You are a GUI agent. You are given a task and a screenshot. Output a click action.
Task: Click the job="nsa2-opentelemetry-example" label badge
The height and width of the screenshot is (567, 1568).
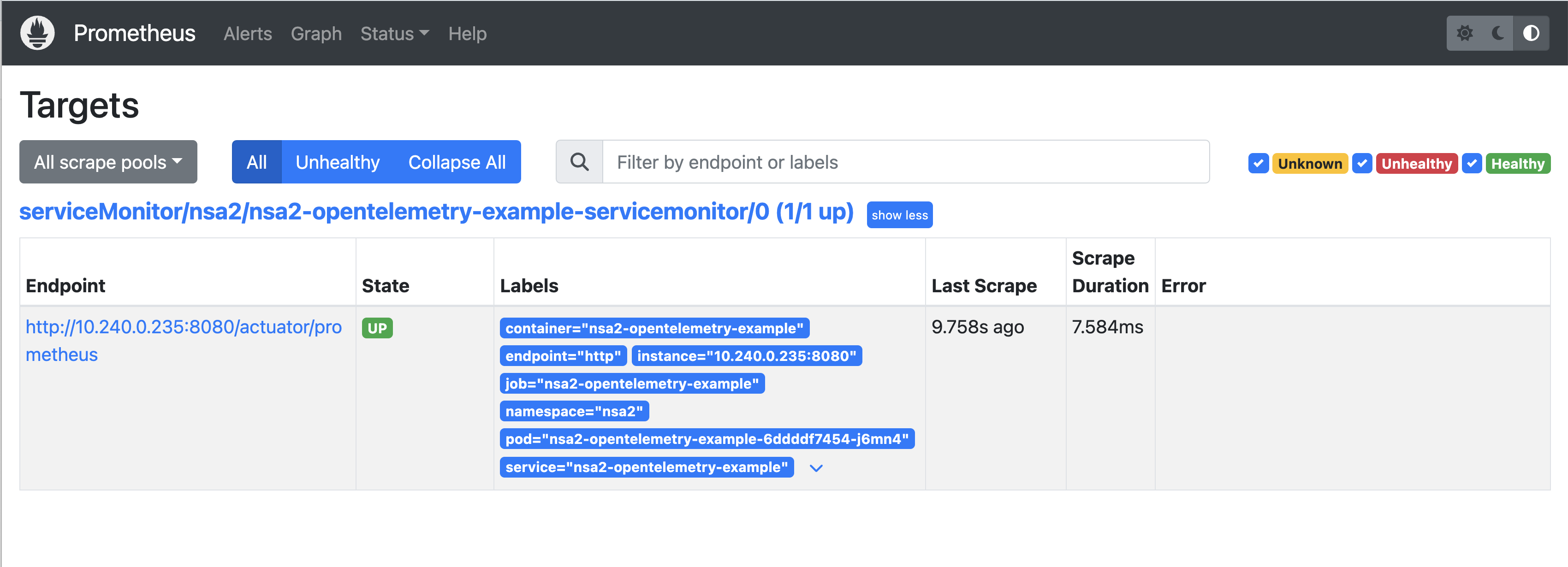(x=632, y=384)
